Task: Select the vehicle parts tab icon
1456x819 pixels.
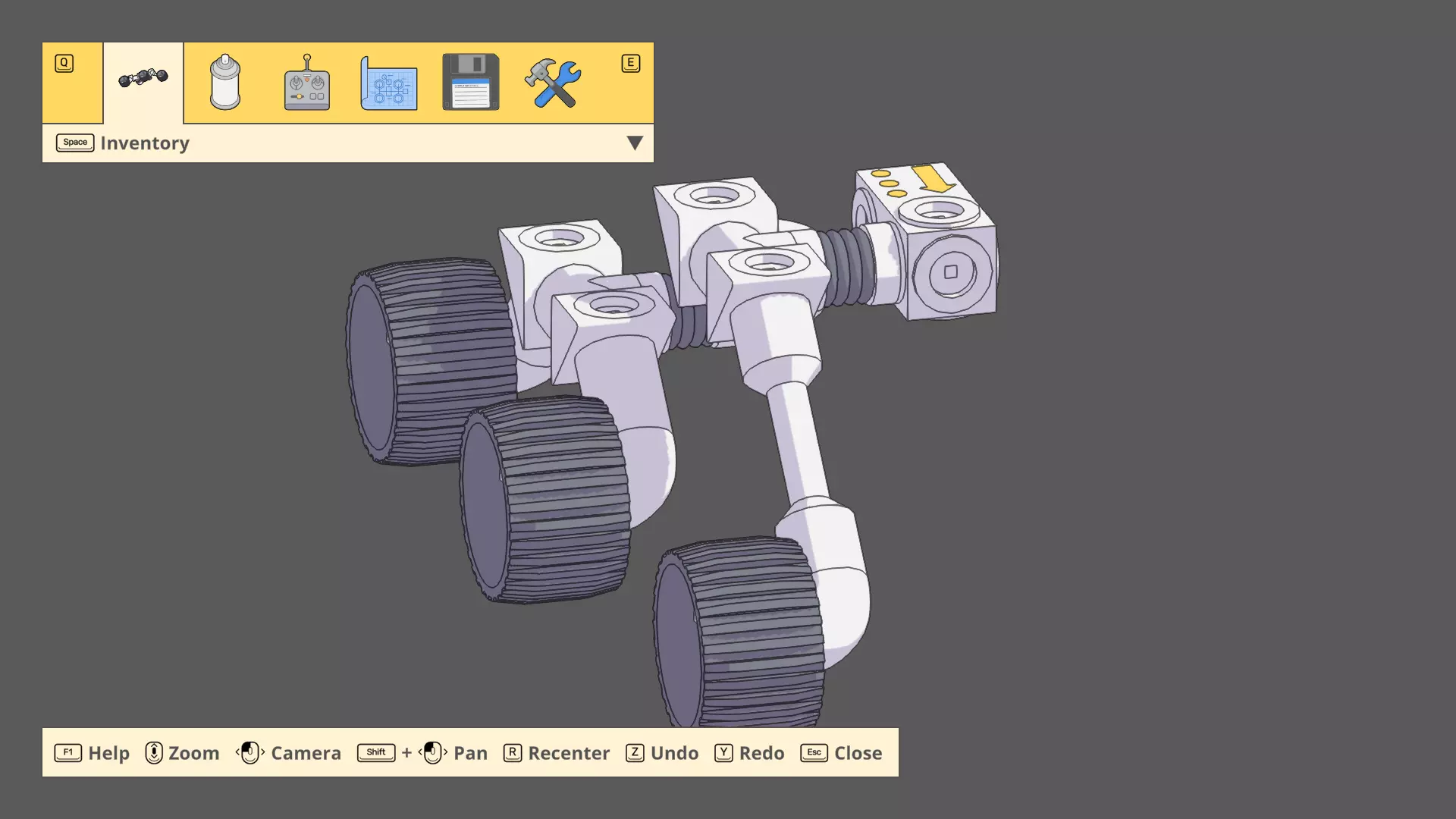Action: click(143, 79)
